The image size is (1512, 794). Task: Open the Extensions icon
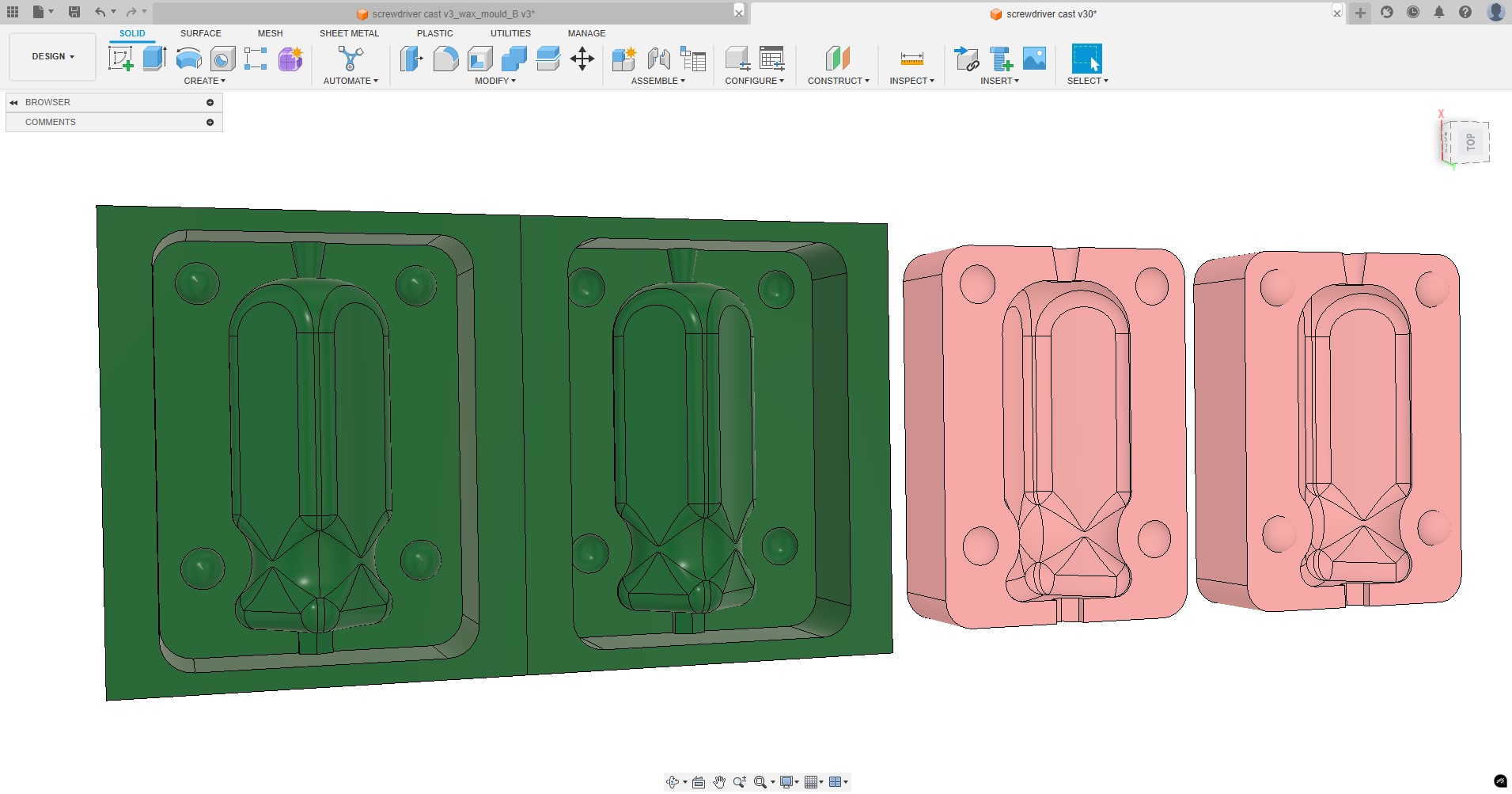pyautogui.click(x=1387, y=12)
